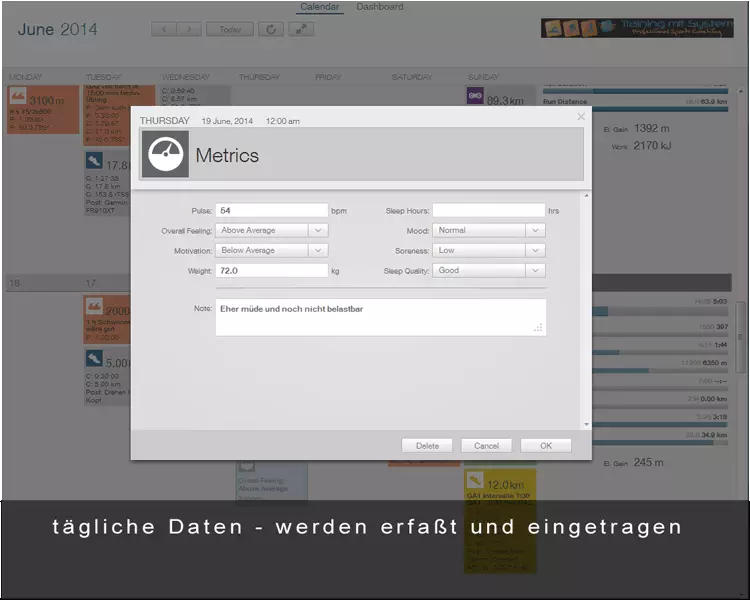This screenshot has height=600, width=750.
Task: Select the Calendar tab
Action: click(321, 7)
